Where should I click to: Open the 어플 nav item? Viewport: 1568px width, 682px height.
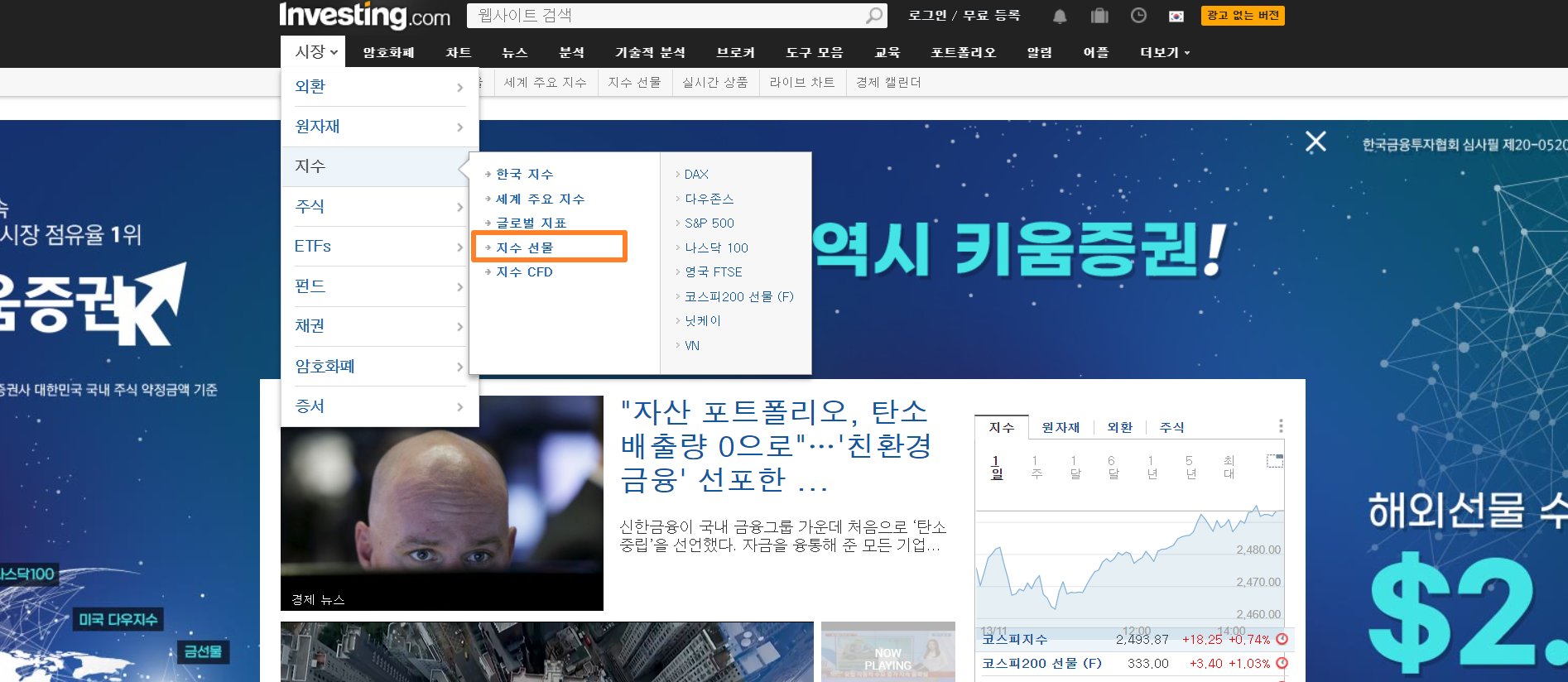[x=1095, y=52]
